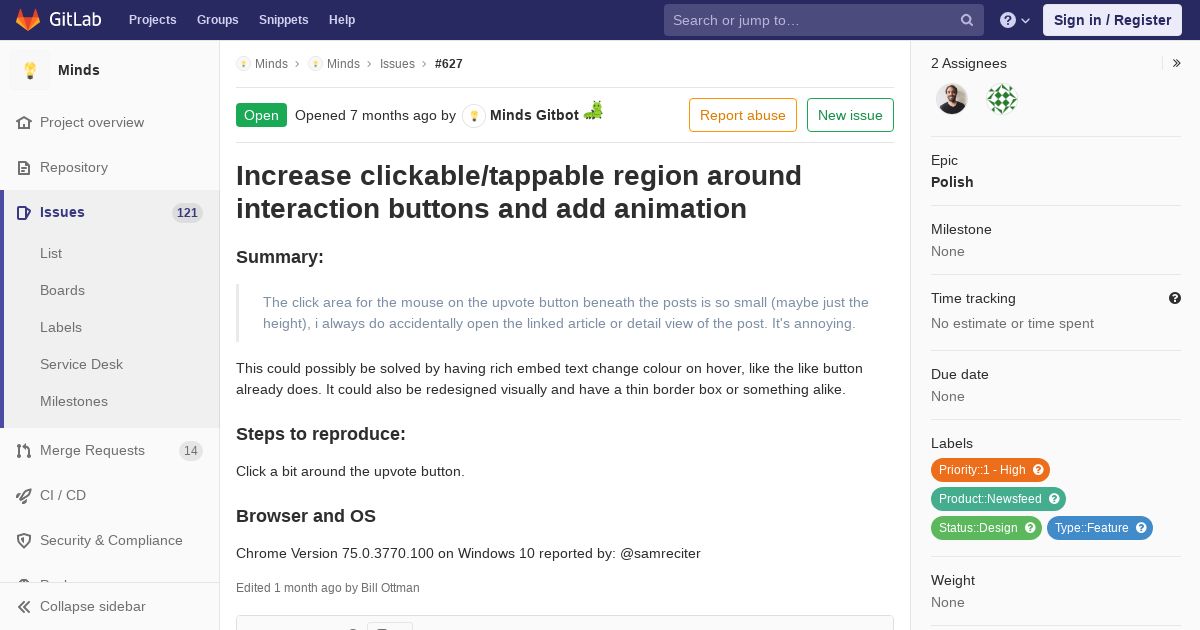Click the Status::Design label
Screen dimensions: 1200x630
pos(986,528)
